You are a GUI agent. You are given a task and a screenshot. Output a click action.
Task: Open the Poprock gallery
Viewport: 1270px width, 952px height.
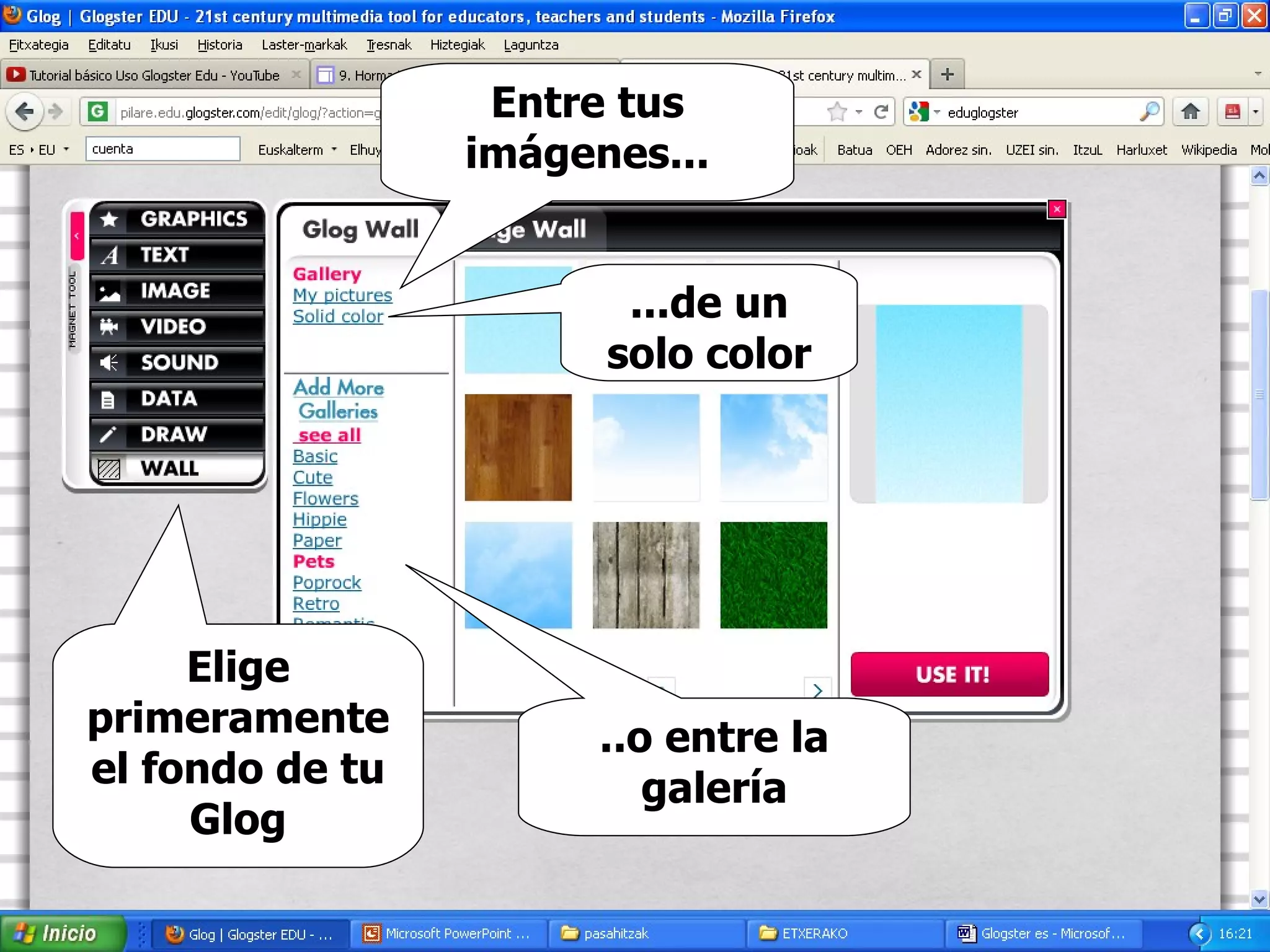[327, 583]
